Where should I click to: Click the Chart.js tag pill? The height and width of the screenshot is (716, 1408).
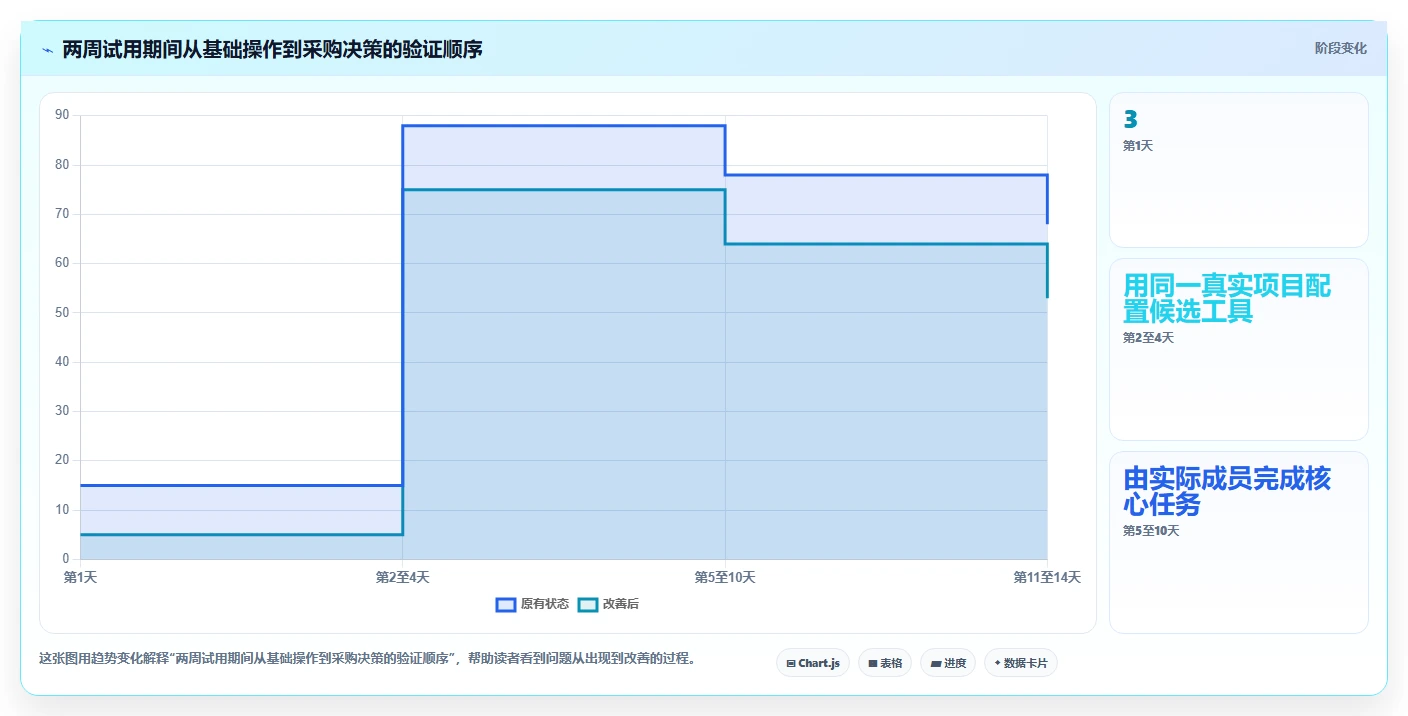[812, 663]
